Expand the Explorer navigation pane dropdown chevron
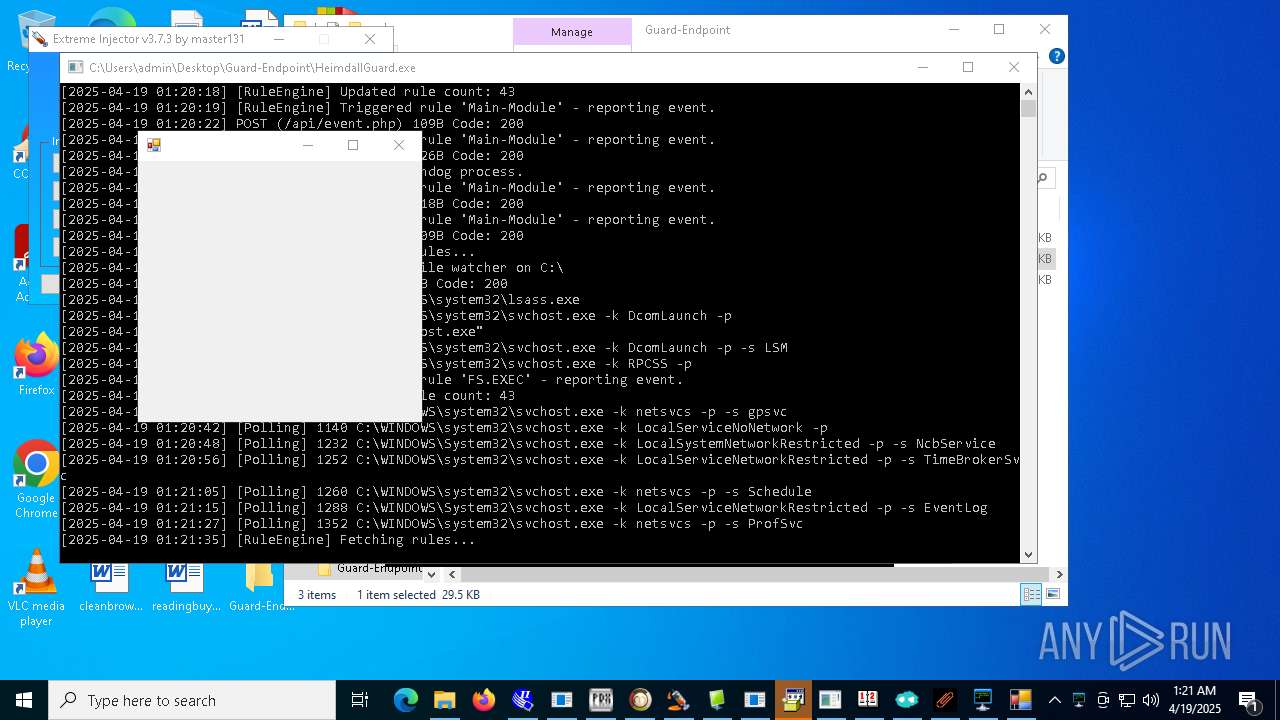Screen dimensions: 1280x720 (x=431, y=574)
